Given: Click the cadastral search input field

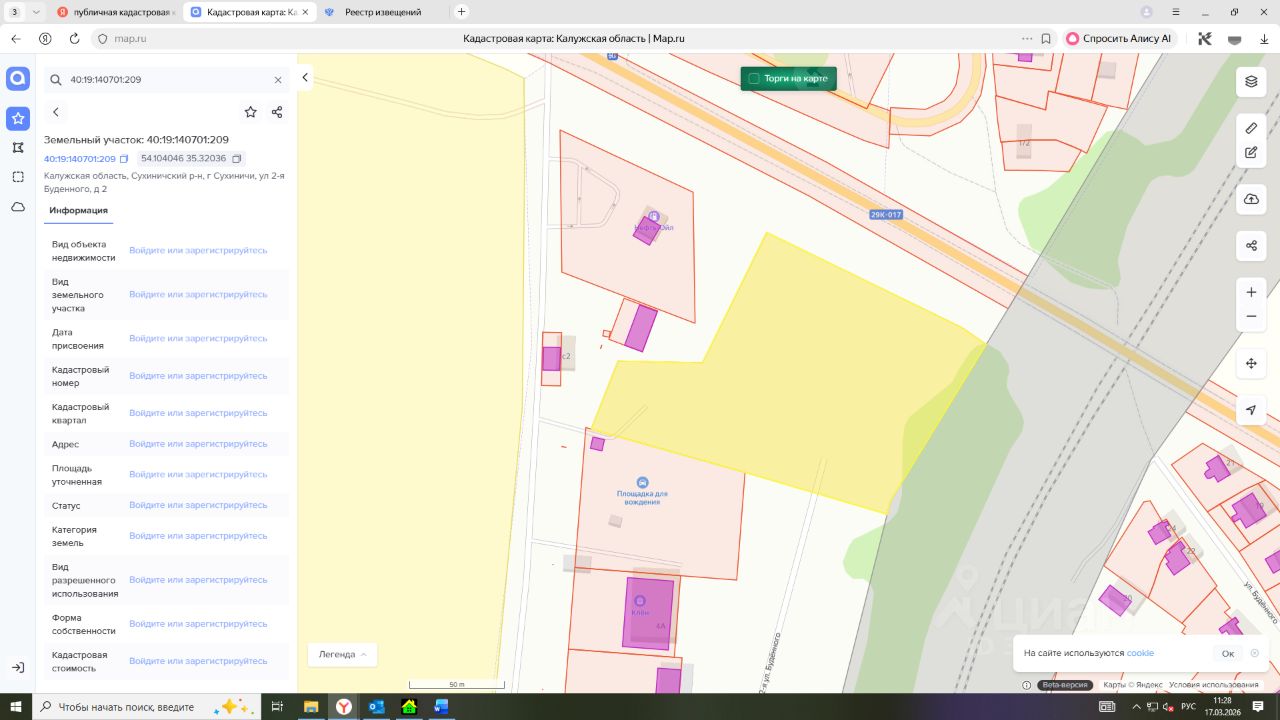Looking at the screenshot, I should [167, 80].
